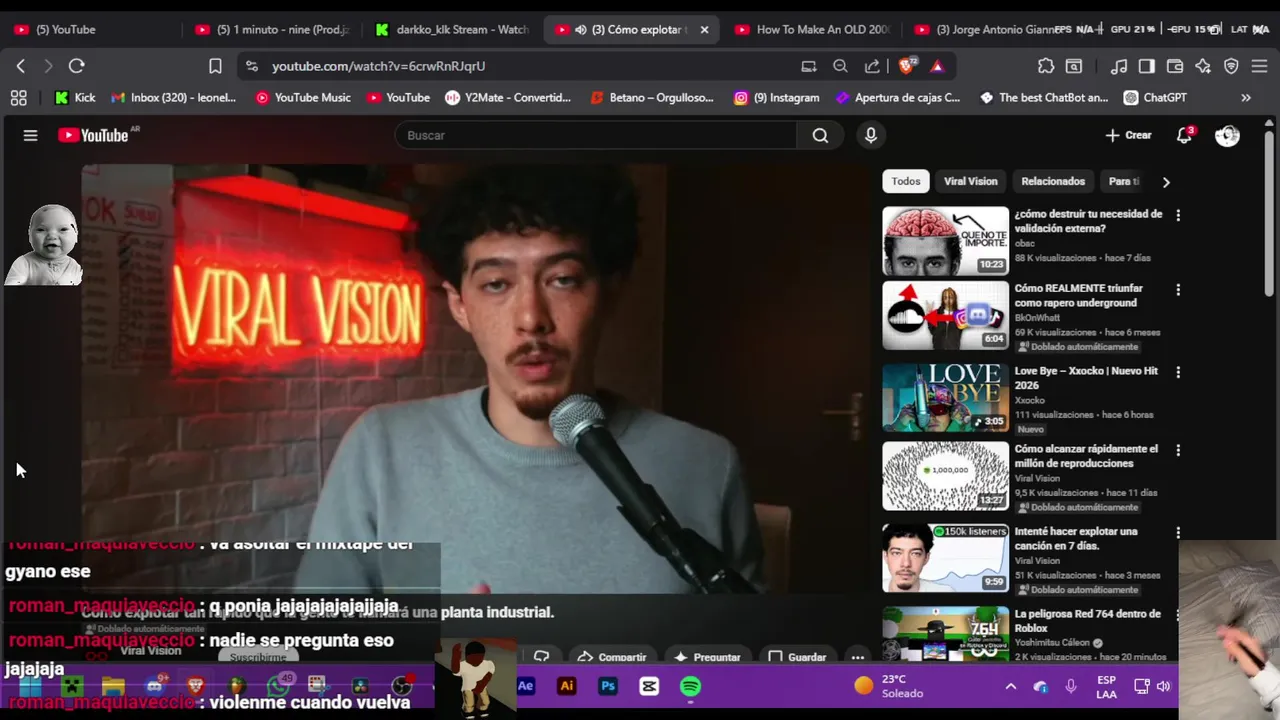Open 'Love Bye' video thumbnail
Screen dimensions: 1280x720
[x=945, y=397]
